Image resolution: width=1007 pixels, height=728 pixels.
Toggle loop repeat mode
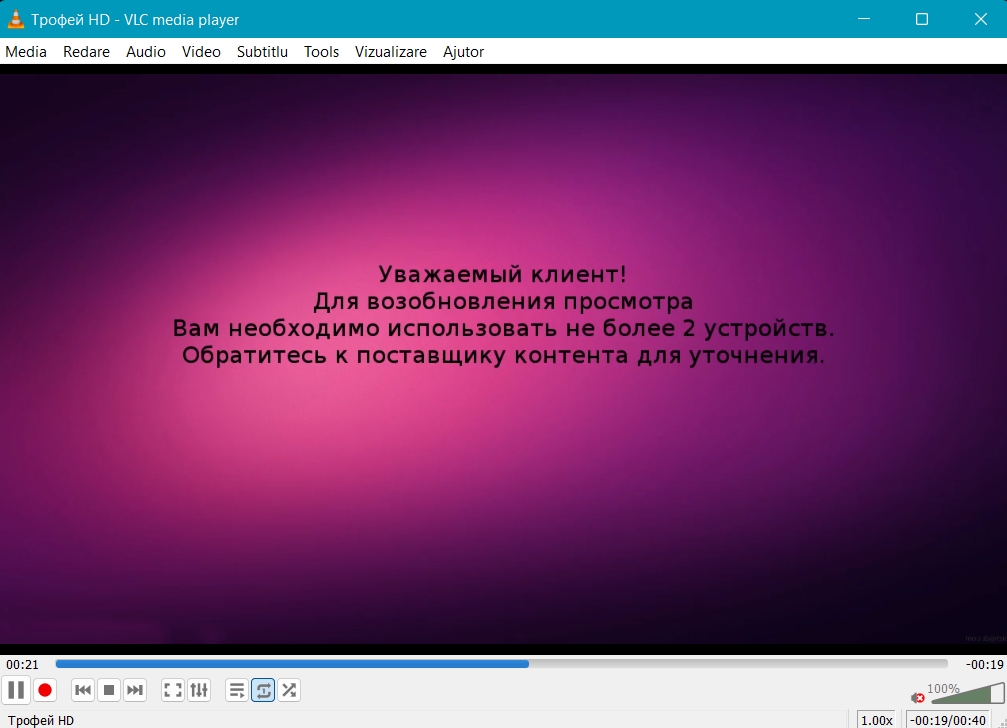coord(263,690)
